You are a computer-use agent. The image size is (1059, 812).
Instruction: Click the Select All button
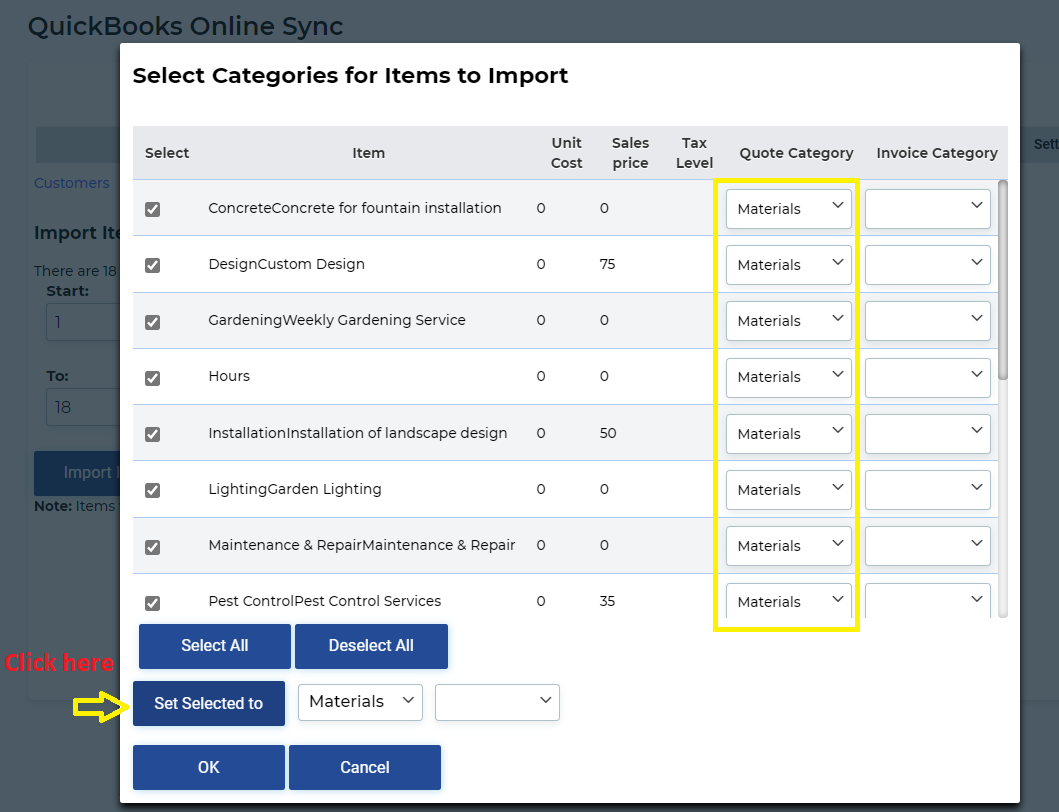click(214, 646)
